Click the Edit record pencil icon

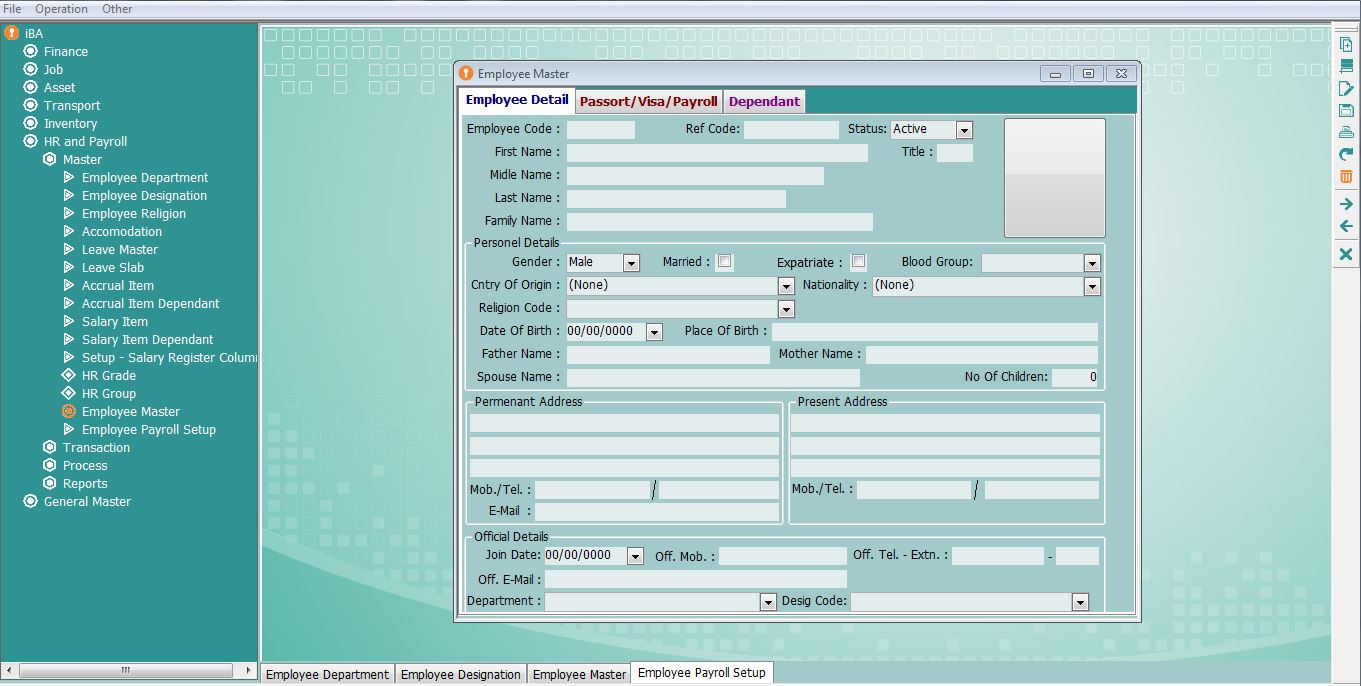1346,89
